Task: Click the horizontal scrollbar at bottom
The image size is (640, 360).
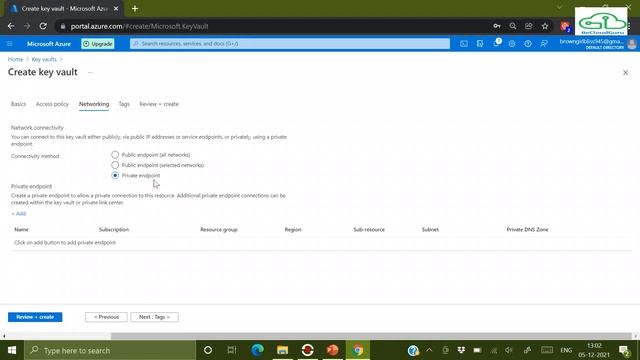Action: point(371,336)
